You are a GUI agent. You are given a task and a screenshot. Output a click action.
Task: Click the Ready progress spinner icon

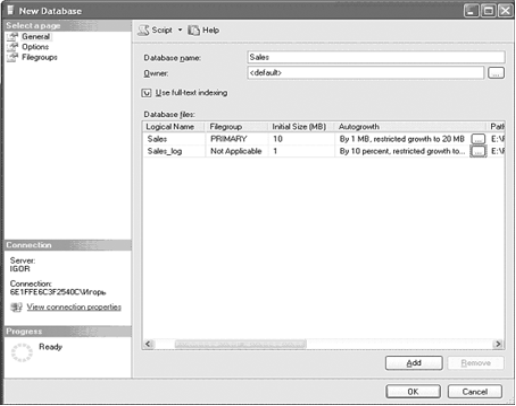point(22,353)
